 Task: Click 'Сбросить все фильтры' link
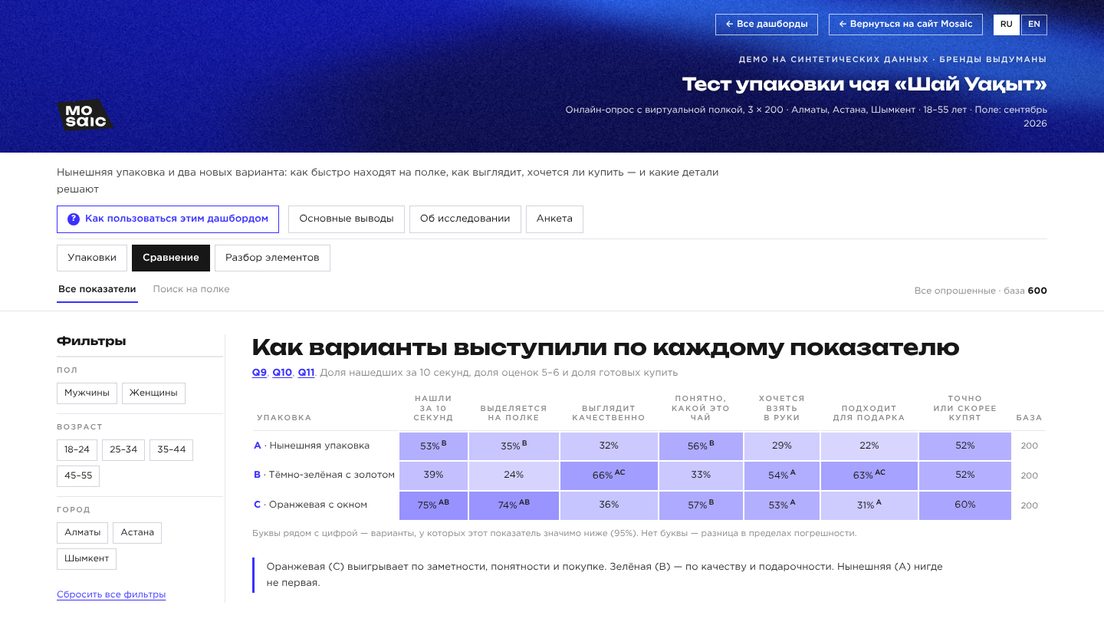click(111, 595)
